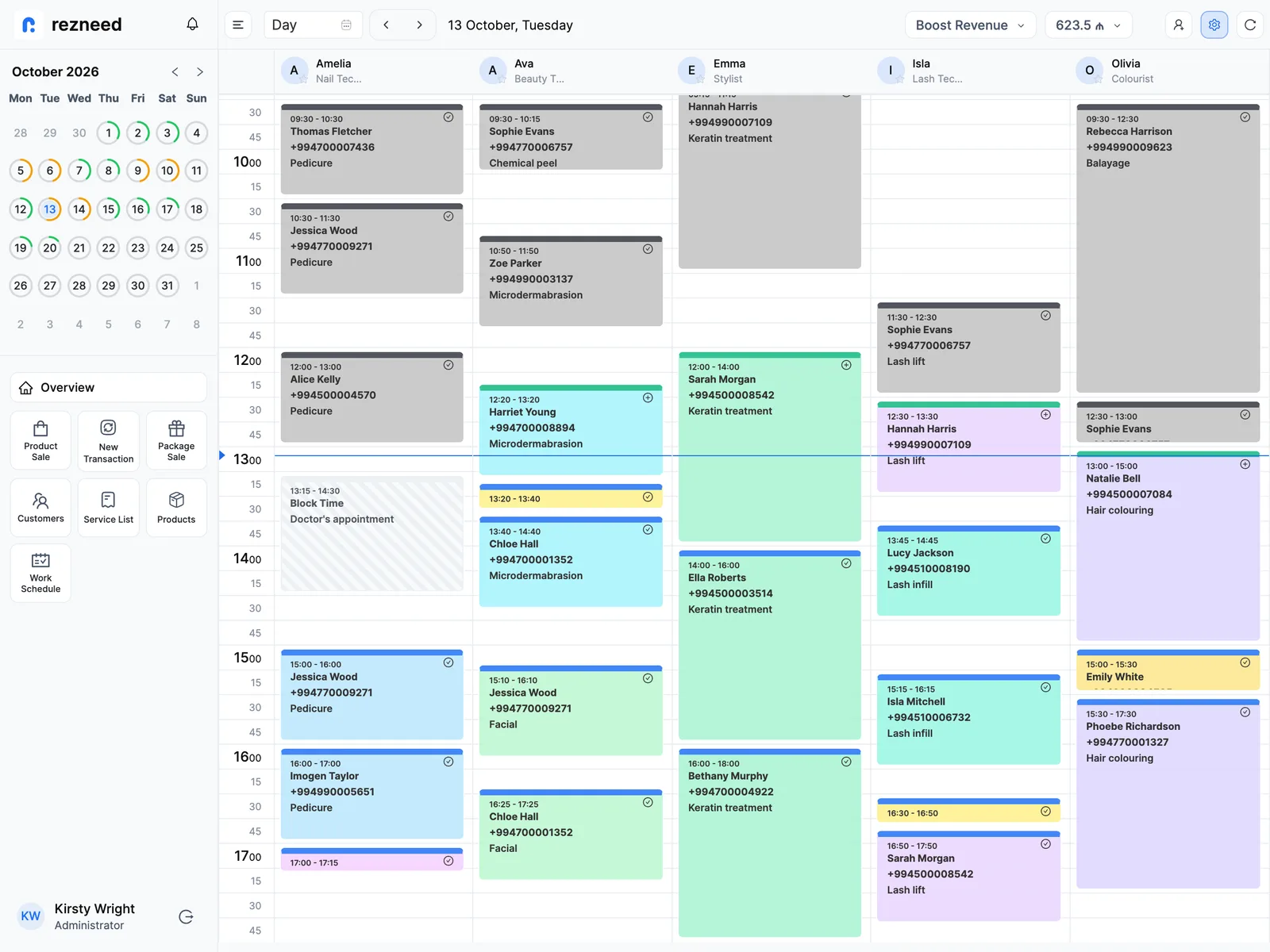Open the yellow 13:20 - 13:40 slot
Image resolution: width=1270 pixels, height=952 pixels.
point(571,496)
